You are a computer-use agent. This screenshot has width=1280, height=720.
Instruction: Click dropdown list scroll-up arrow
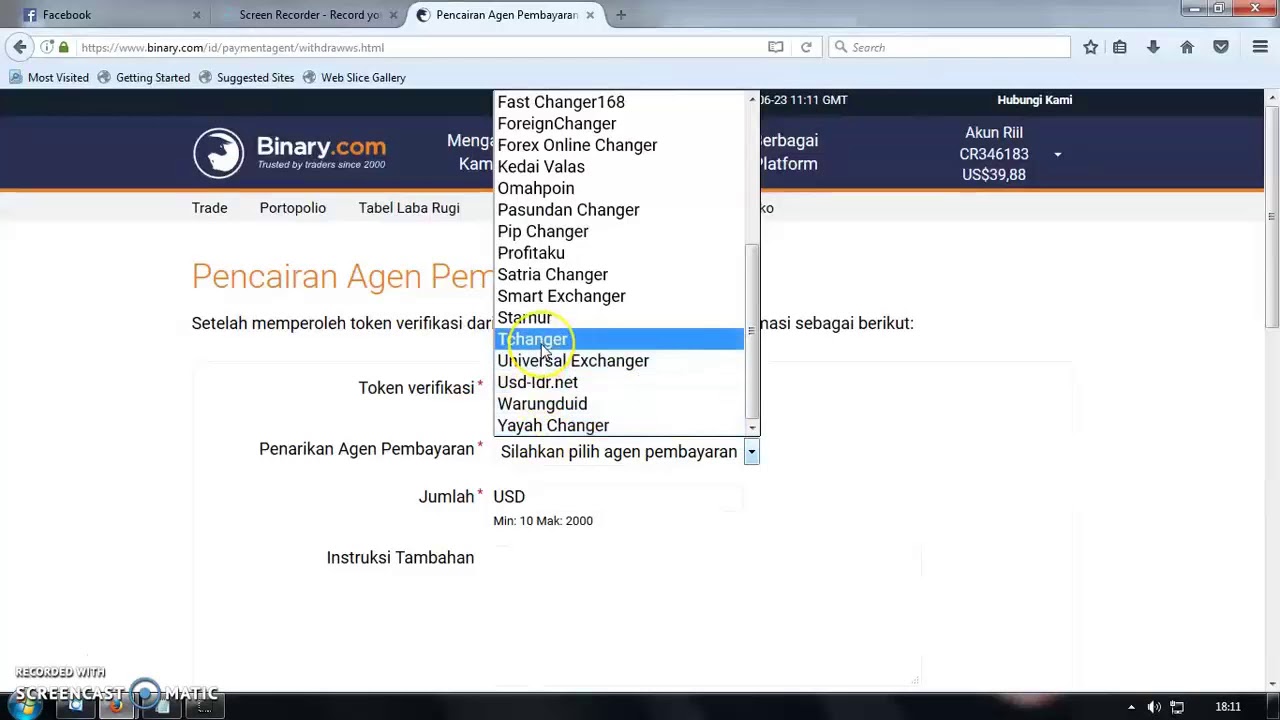click(x=752, y=99)
